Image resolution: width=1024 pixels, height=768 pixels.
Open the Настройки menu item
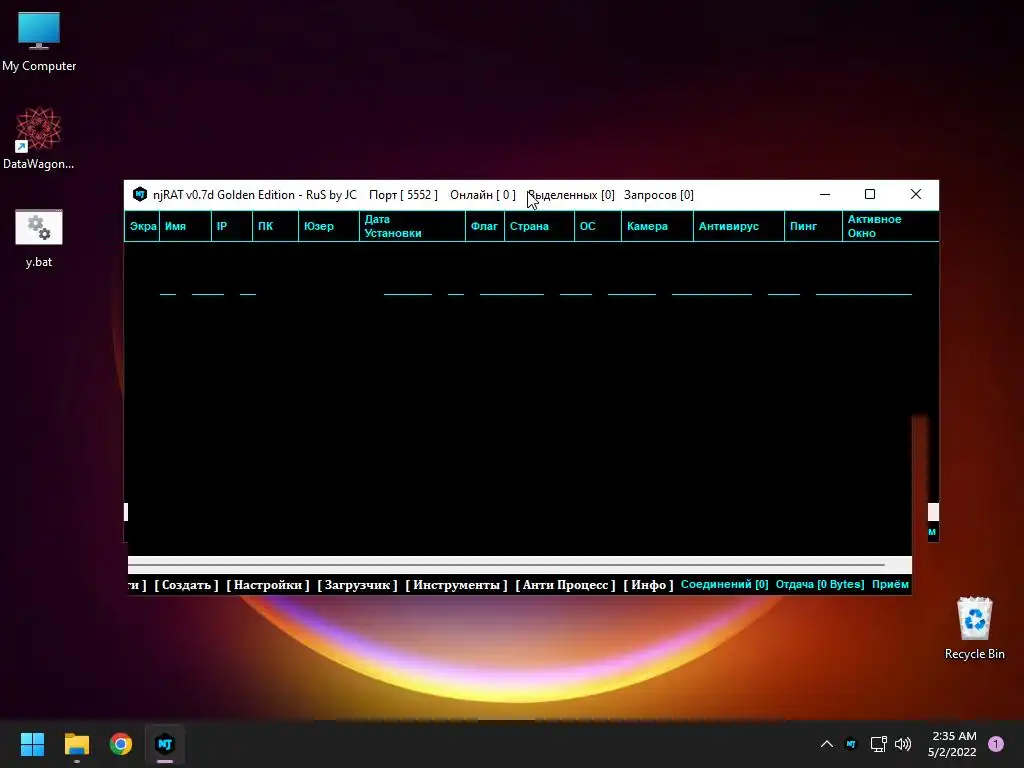pos(268,584)
